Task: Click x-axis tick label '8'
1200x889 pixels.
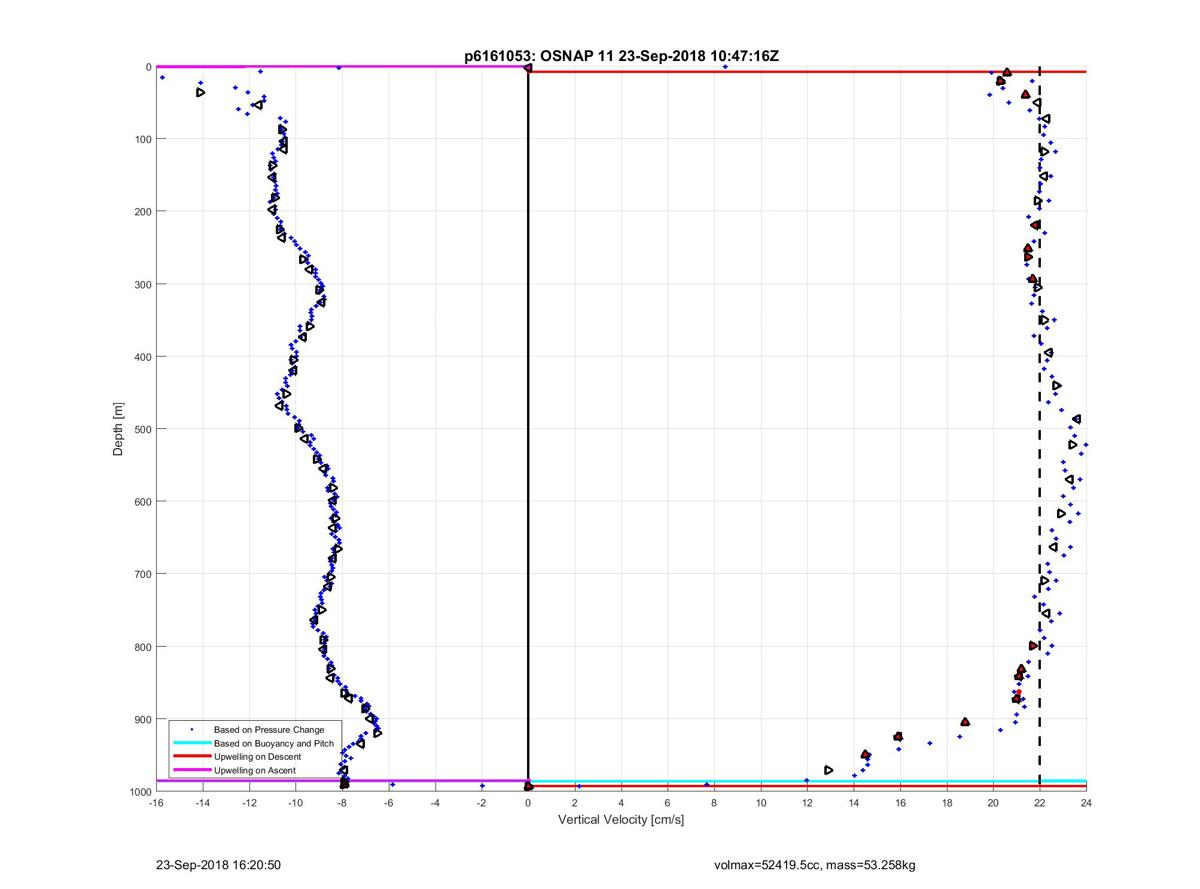Action: 714,802
